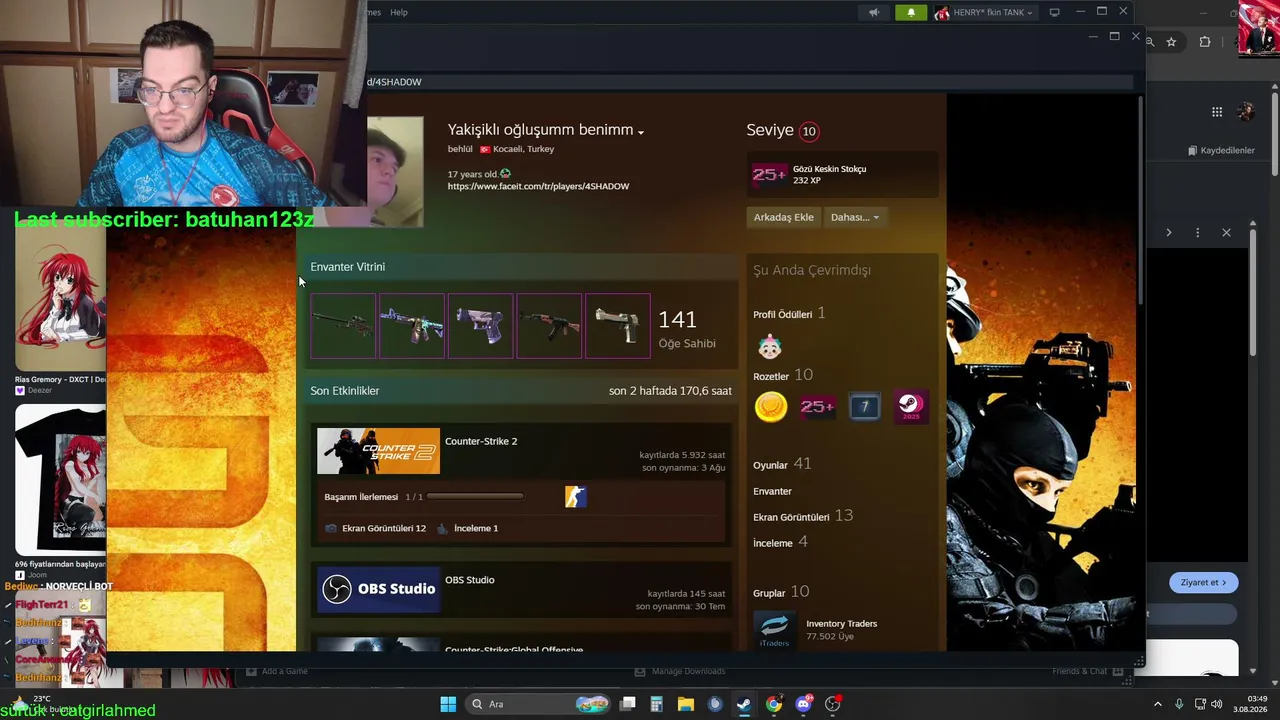Click the taskbar microphone icon
1280x720 pixels.
[x=1179, y=704]
